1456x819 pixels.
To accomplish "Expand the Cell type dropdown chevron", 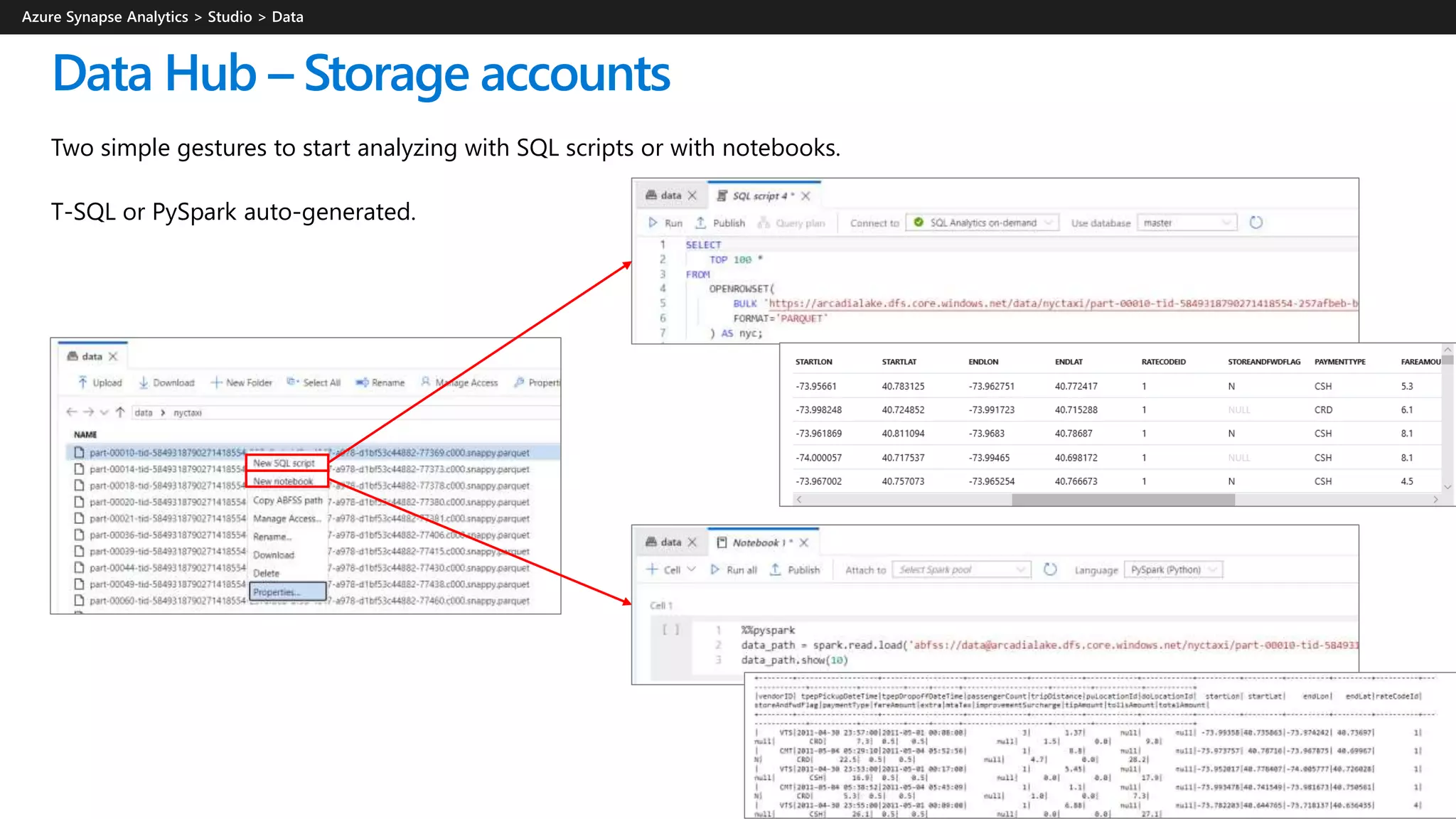I will (691, 569).
